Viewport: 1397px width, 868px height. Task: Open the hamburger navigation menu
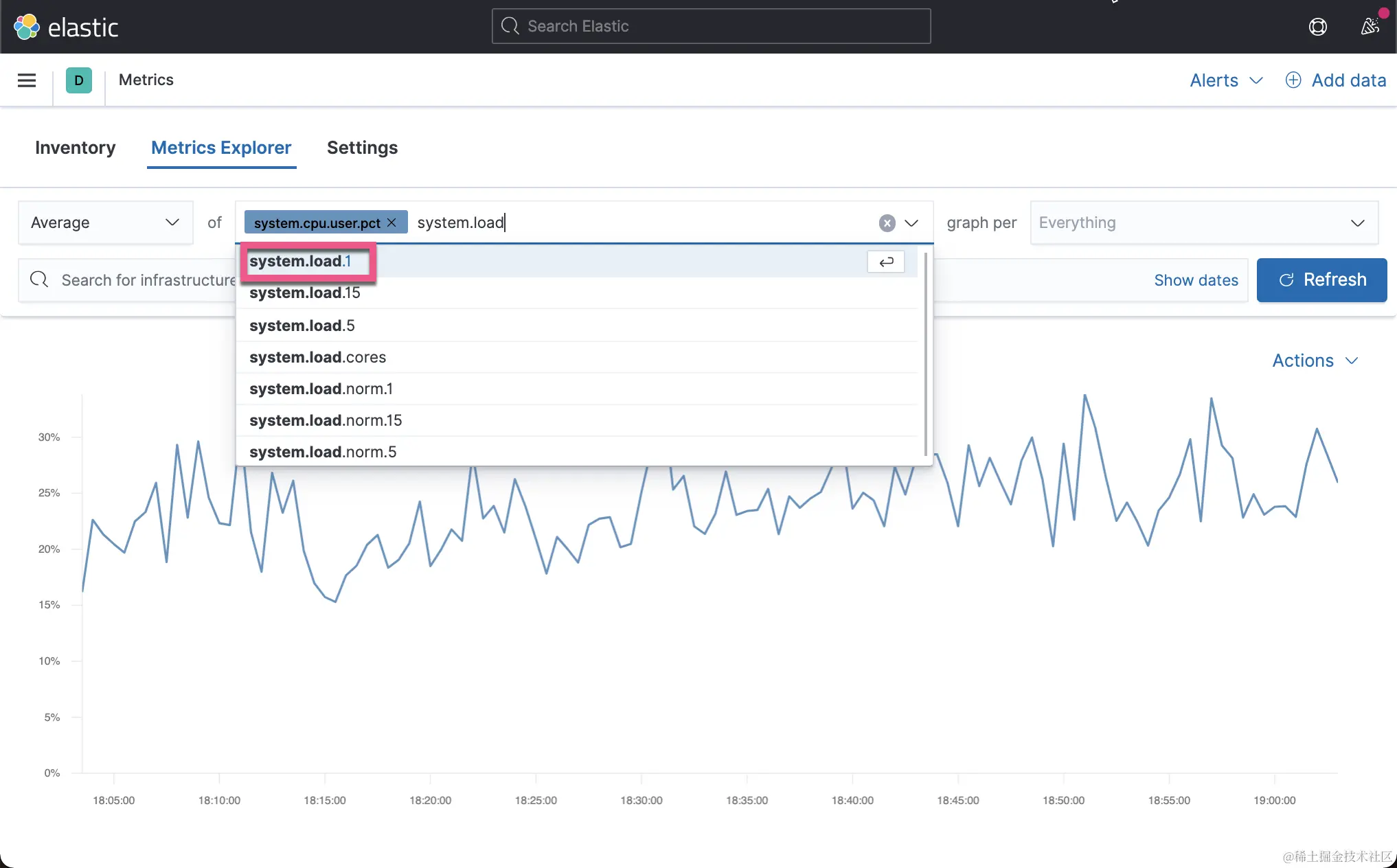click(x=27, y=80)
